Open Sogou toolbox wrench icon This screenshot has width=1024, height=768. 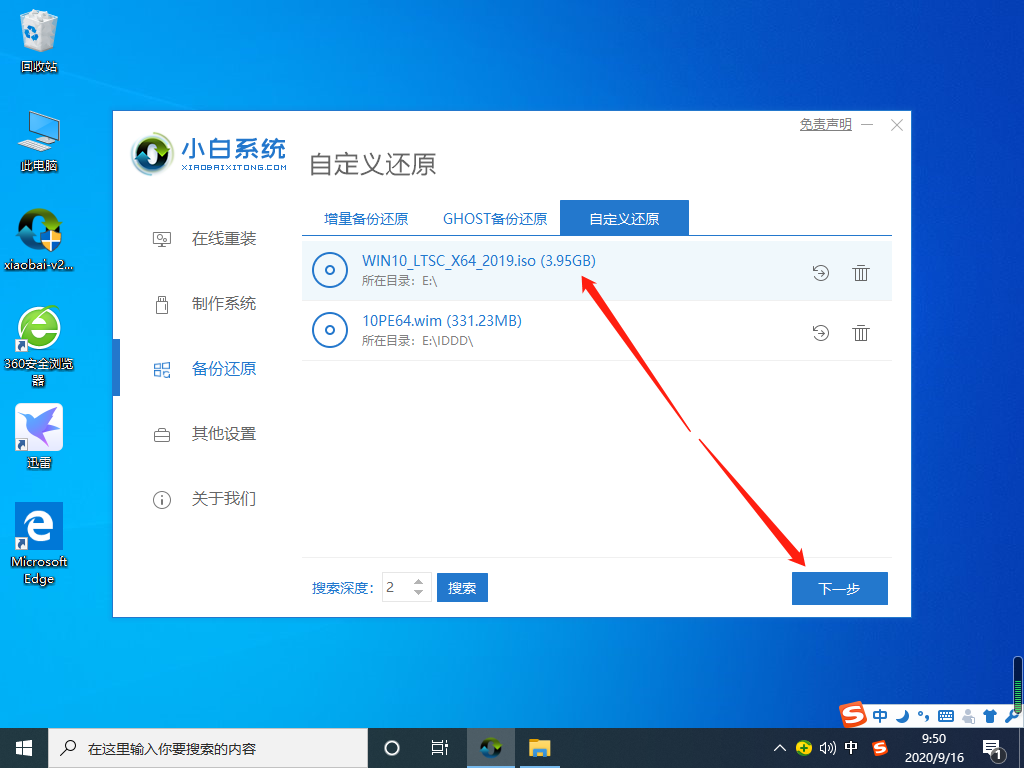(x=1013, y=716)
